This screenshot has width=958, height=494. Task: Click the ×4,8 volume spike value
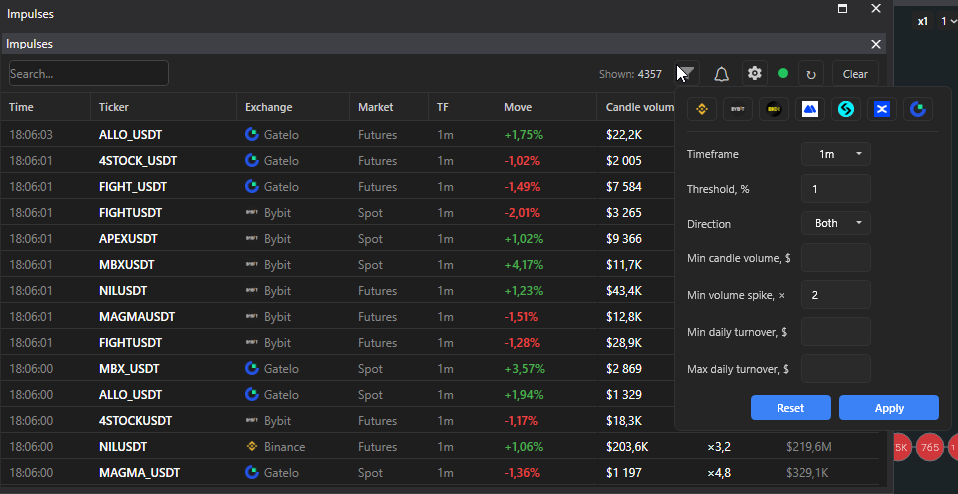tap(719, 472)
